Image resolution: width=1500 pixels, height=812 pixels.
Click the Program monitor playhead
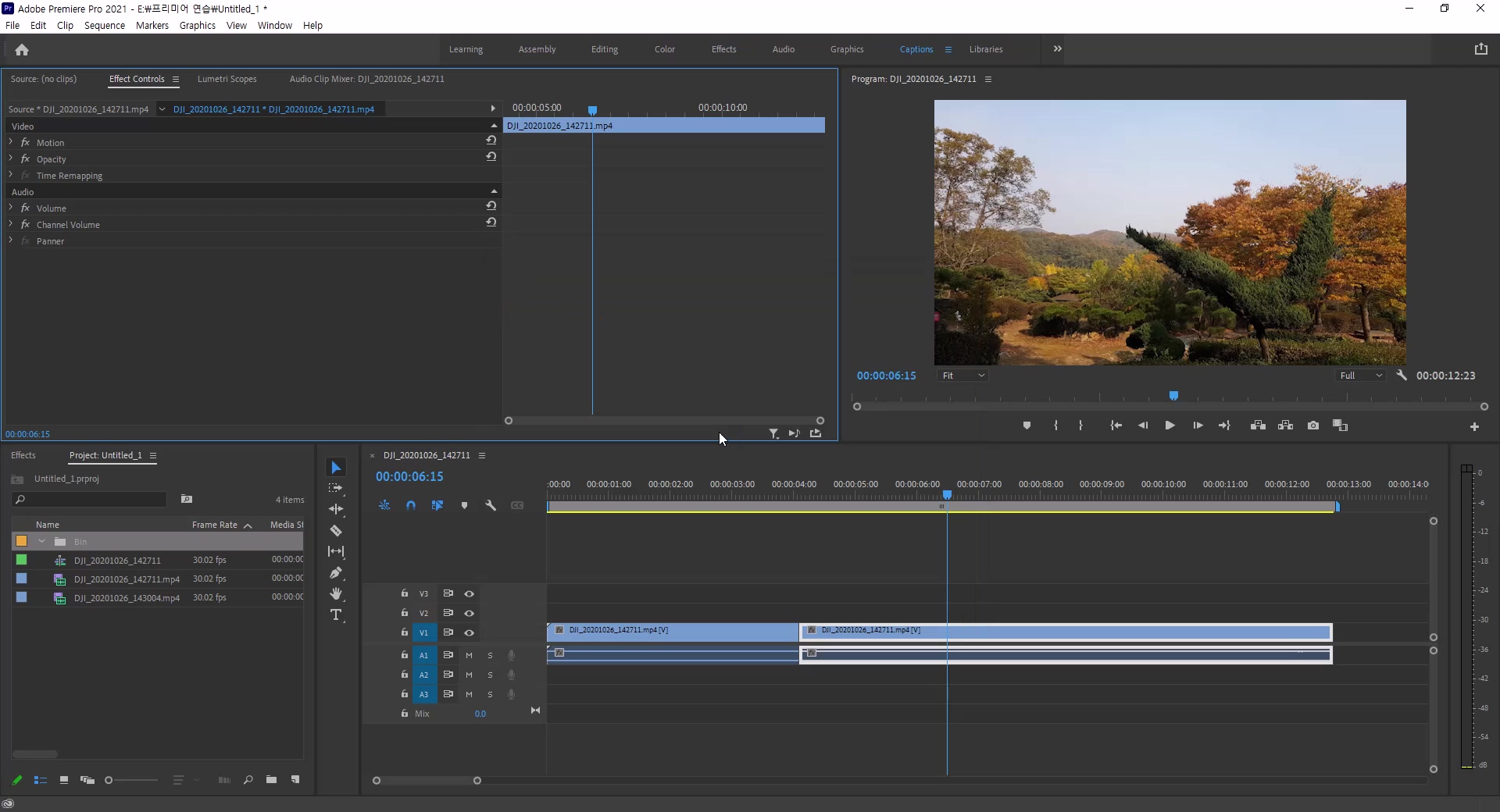coord(1173,396)
